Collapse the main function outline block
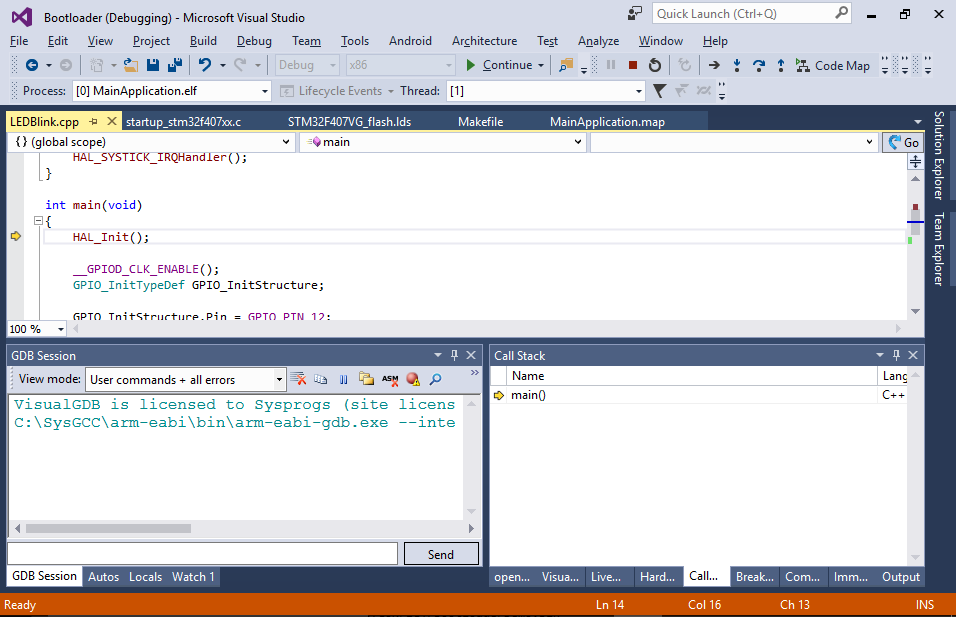The height and width of the screenshot is (617, 956). click(38, 221)
